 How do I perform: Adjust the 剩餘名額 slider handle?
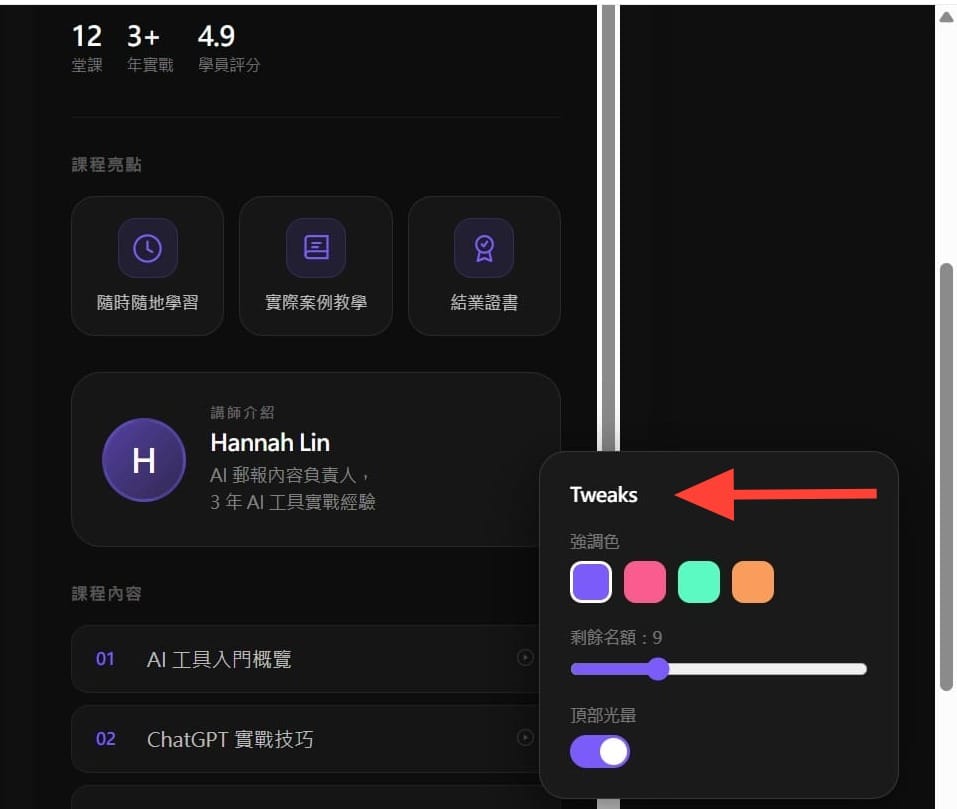tap(658, 669)
